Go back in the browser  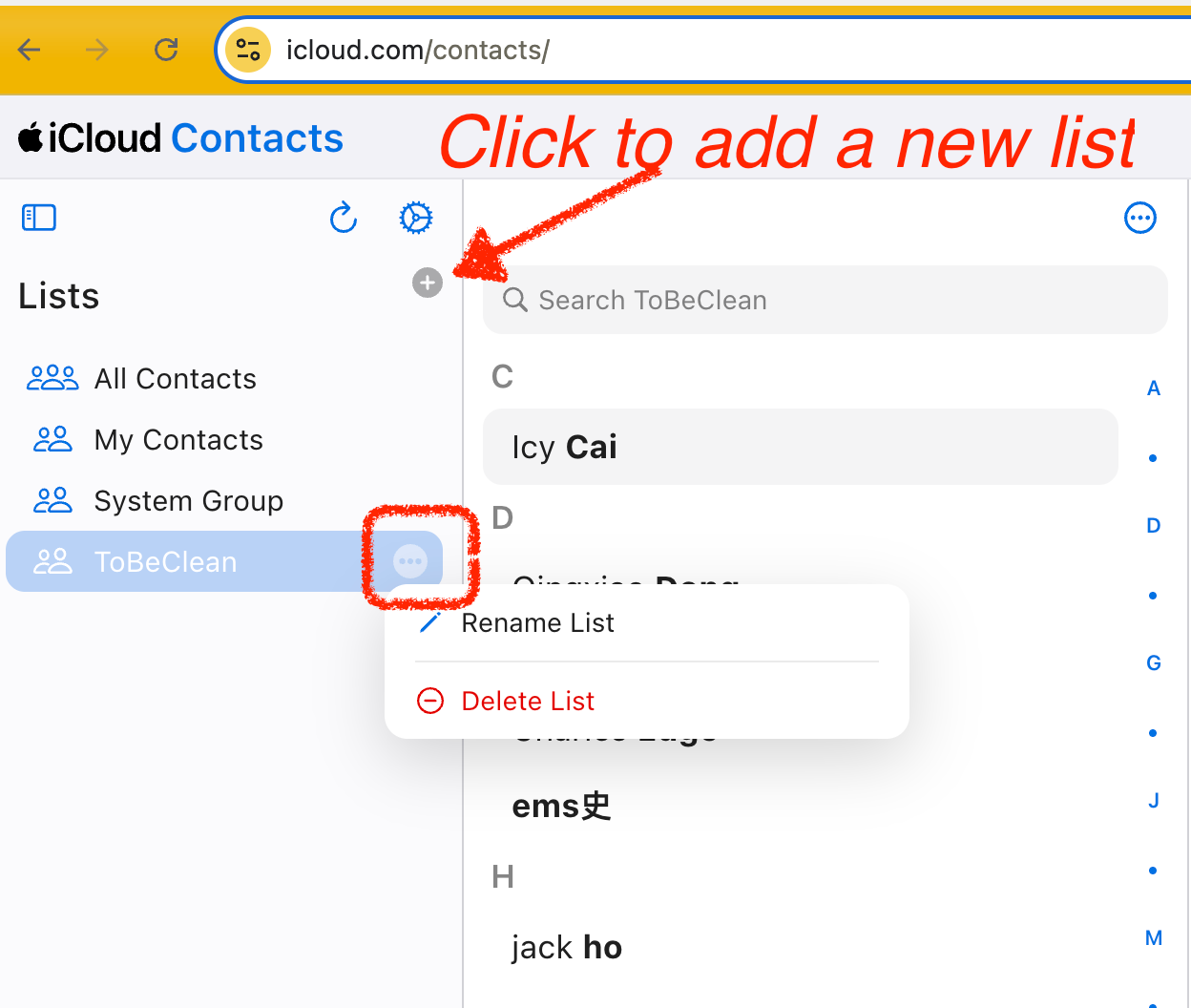[x=30, y=50]
